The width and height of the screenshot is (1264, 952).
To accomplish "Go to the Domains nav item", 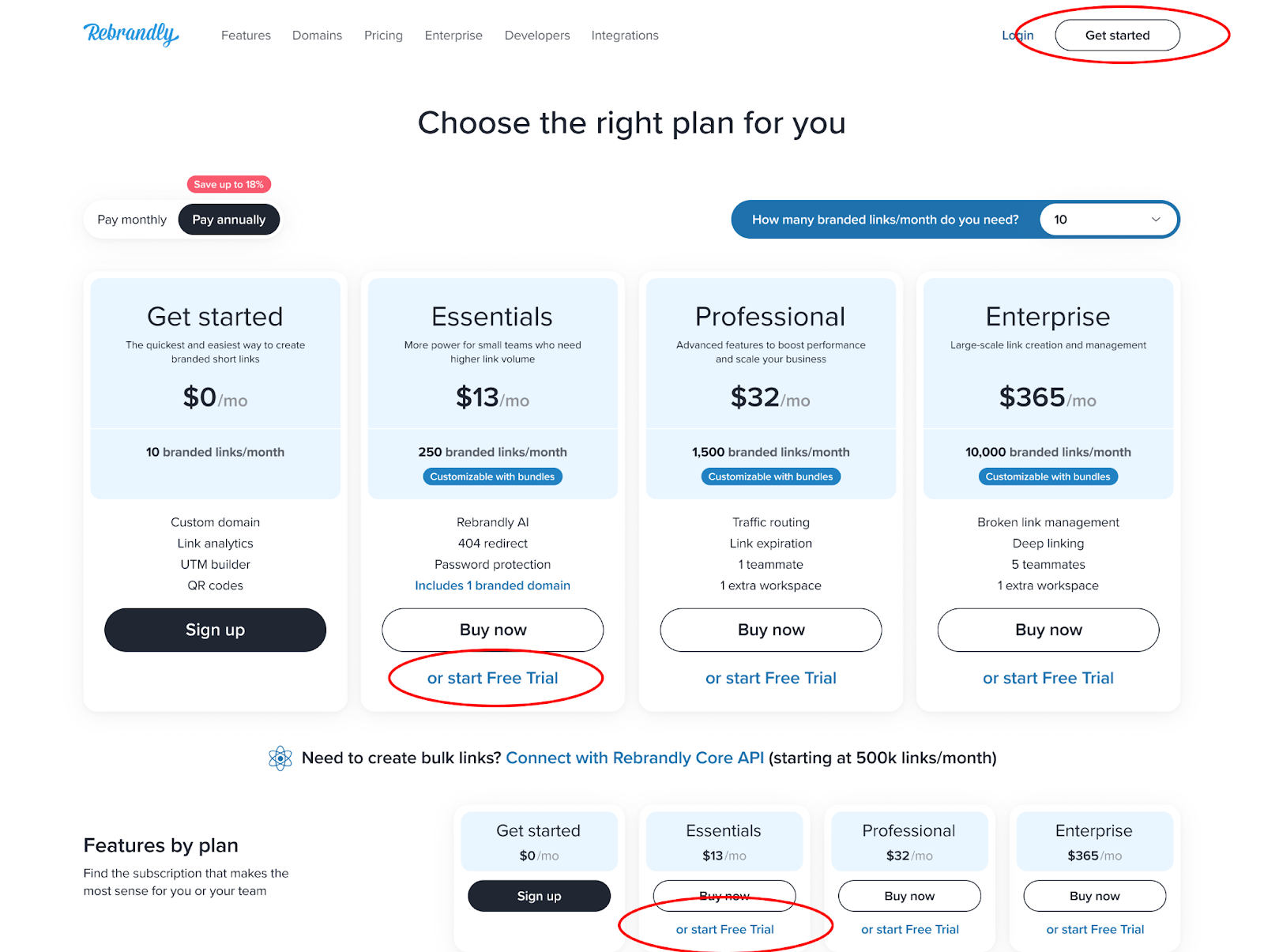I will pyautogui.click(x=317, y=36).
